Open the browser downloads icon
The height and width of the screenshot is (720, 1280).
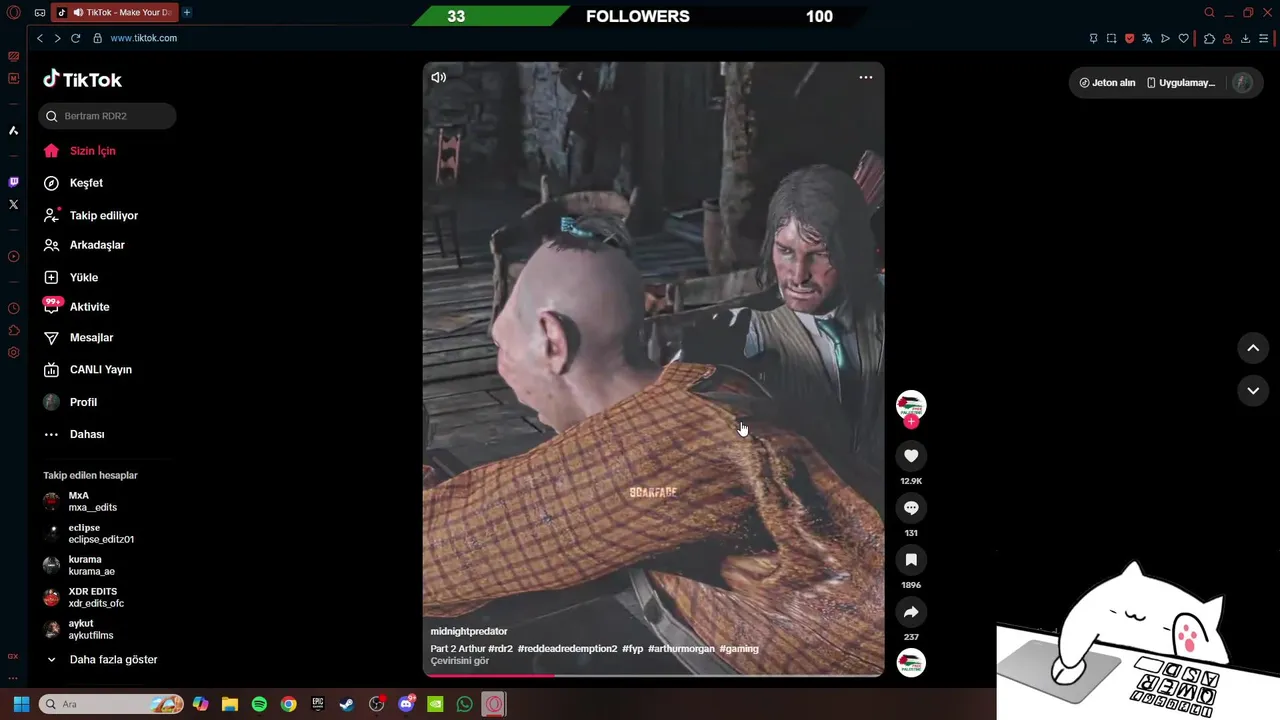click(1245, 38)
